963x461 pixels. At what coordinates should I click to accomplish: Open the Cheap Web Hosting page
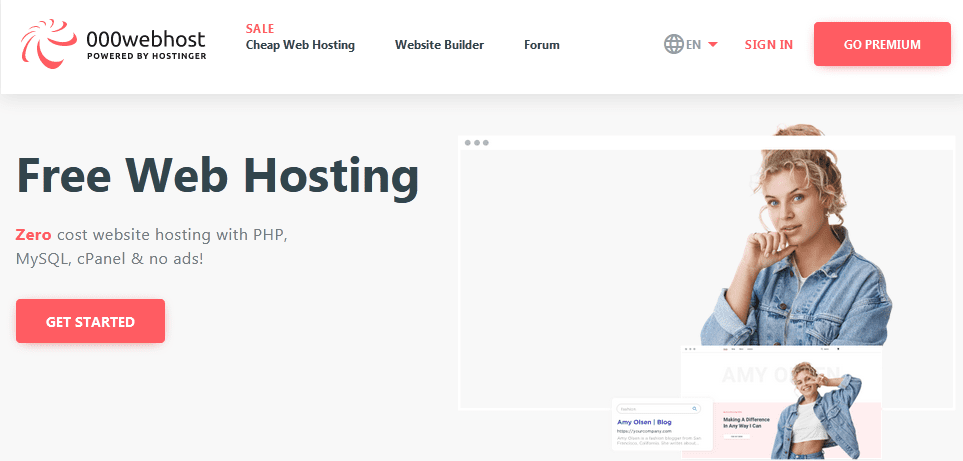click(x=300, y=45)
